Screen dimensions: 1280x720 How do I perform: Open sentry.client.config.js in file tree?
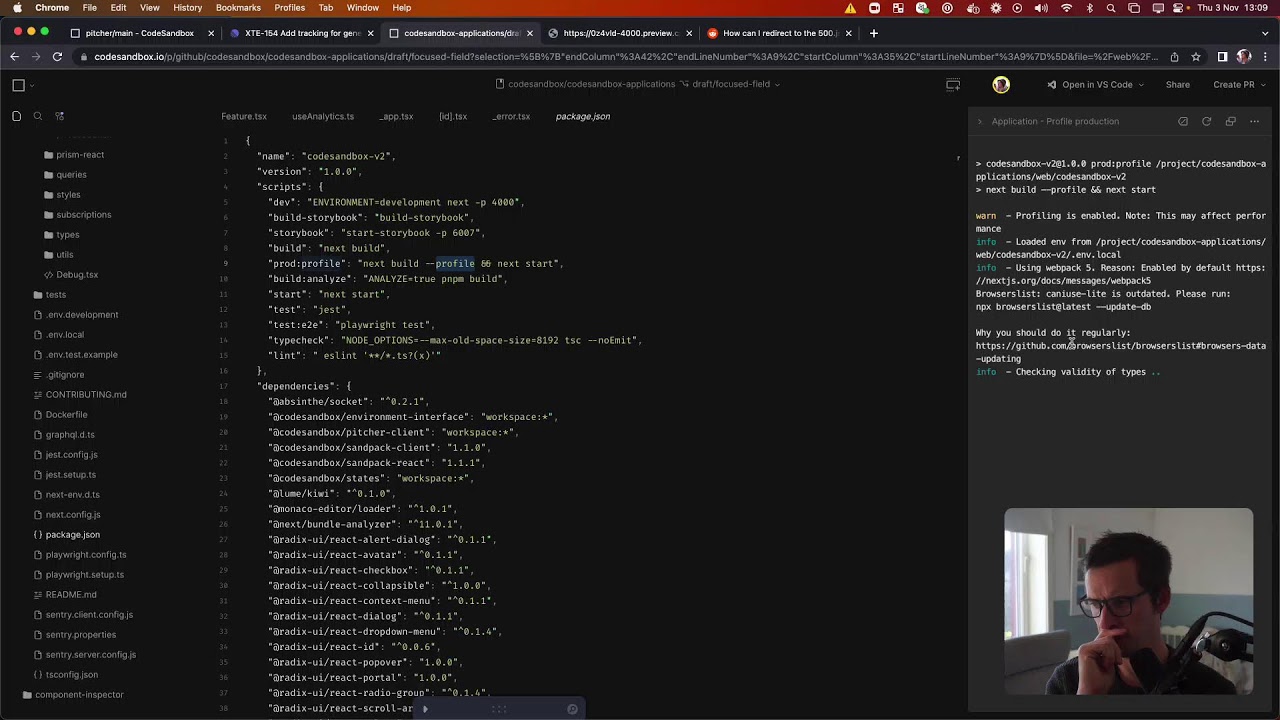coord(89,615)
